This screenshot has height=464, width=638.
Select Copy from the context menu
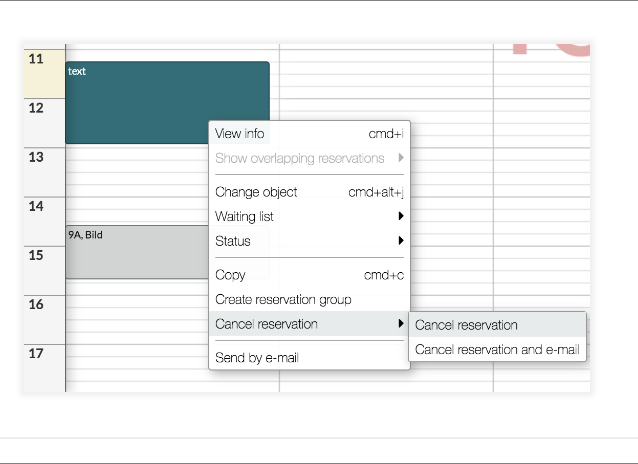point(309,275)
